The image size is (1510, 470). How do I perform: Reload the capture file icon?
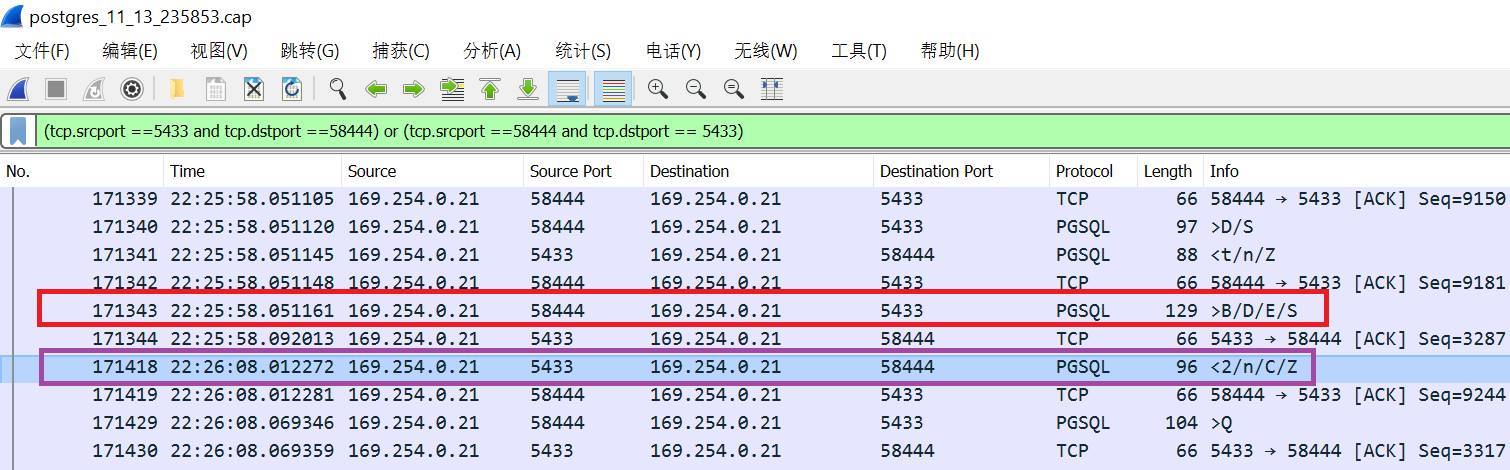pos(292,90)
